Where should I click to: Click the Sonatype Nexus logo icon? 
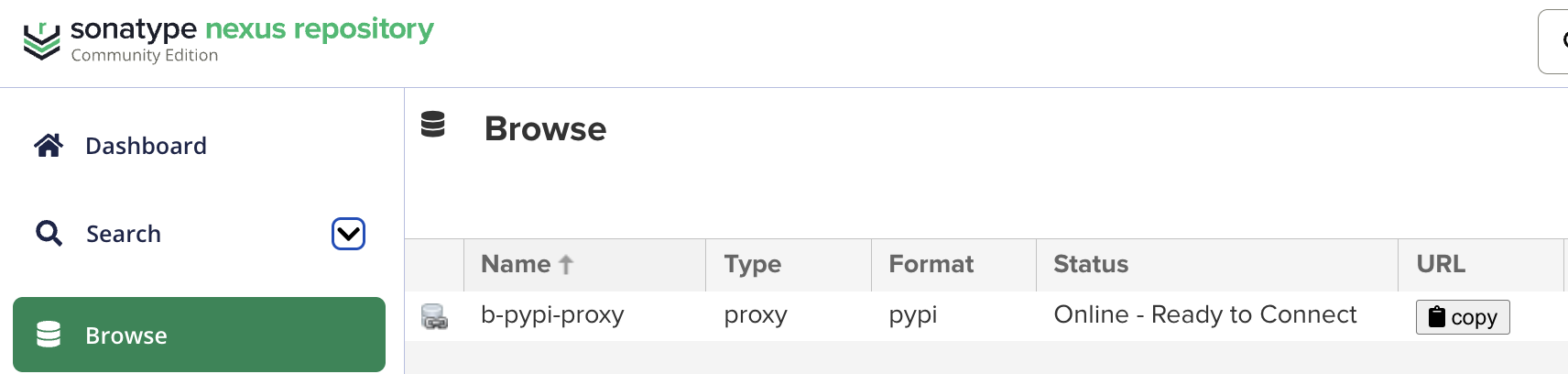click(41, 40)
